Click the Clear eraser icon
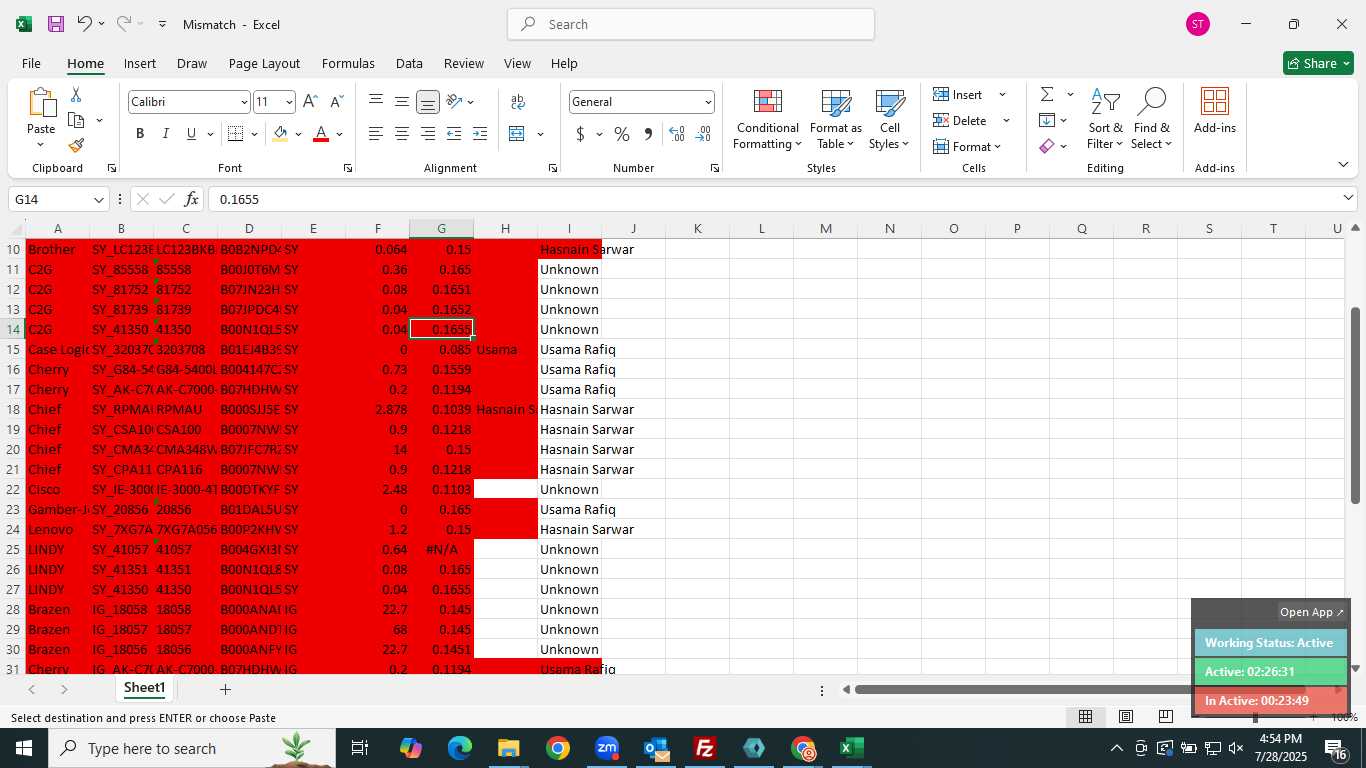1366x768 pixels. [x=1047, y=146]
